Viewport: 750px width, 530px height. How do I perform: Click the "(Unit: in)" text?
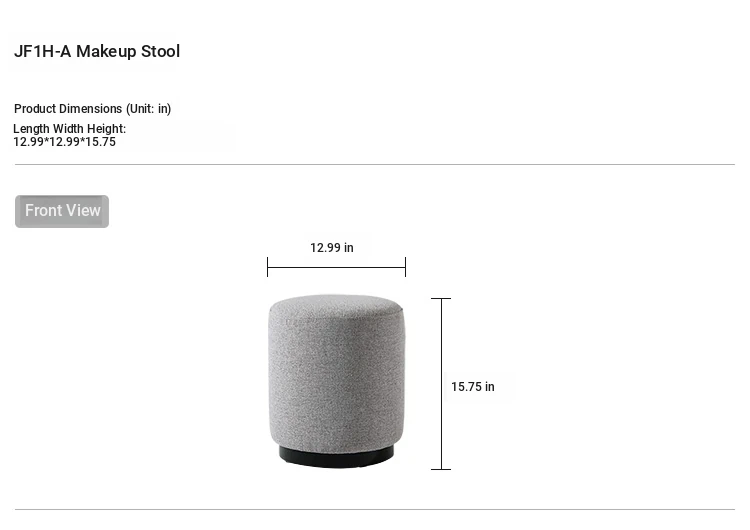tap(148, 109)
